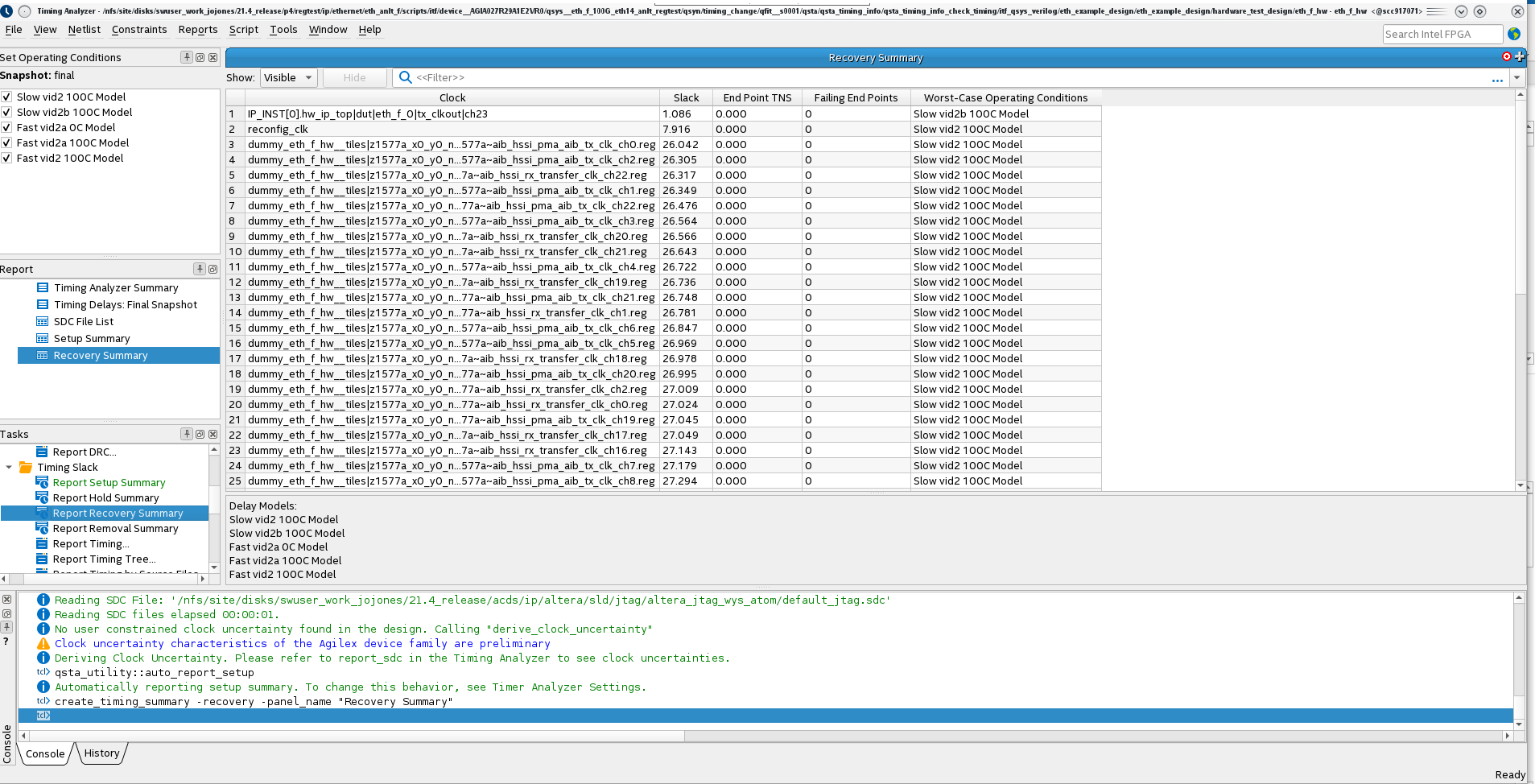Click the filter search magnifier icon
The height and width of the screenshot is (784, 1535).
[x=406, y=77]
